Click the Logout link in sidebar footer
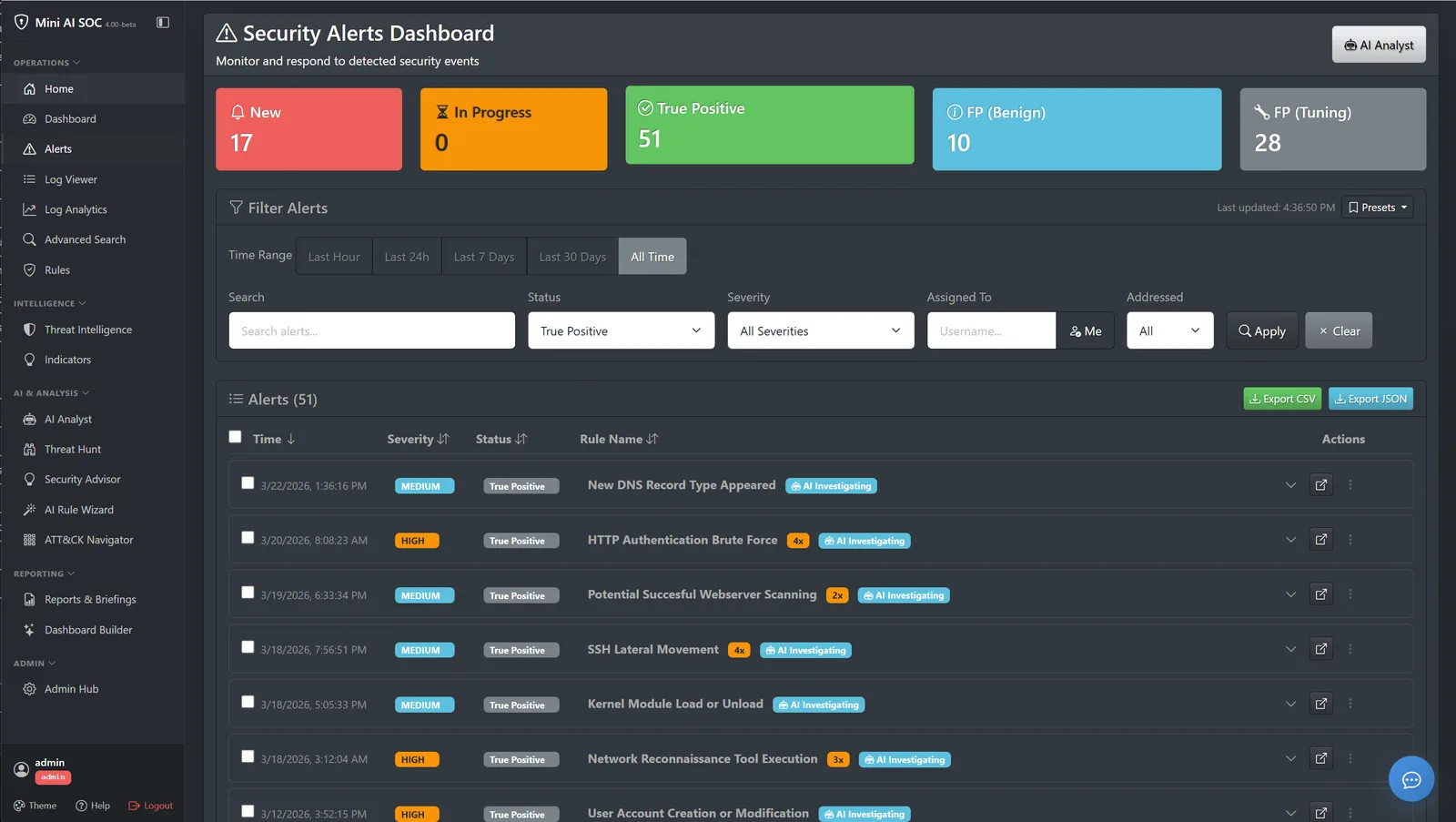This screenshot has height=822, width=1456. point(150,806)
